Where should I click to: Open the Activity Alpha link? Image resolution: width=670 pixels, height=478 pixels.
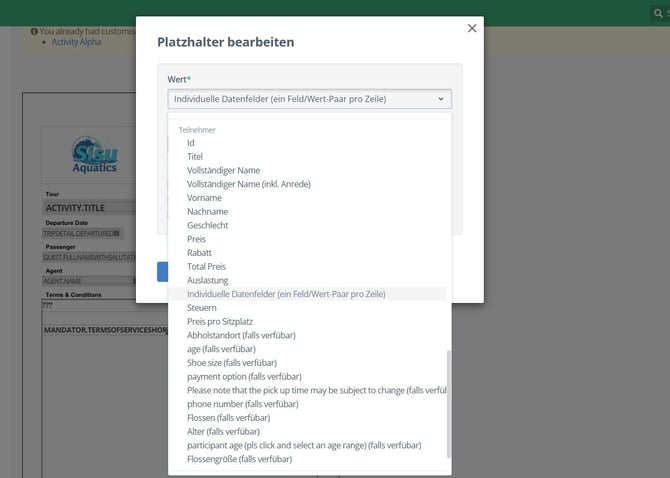[76, 42]
